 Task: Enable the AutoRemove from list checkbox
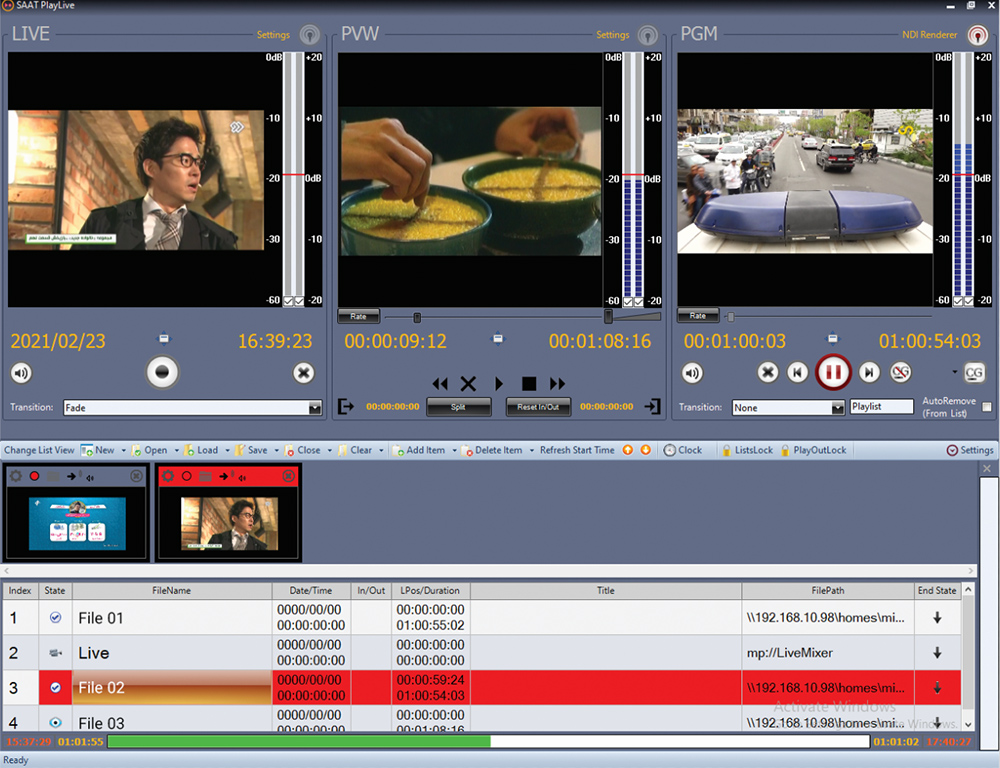point(987,407)
